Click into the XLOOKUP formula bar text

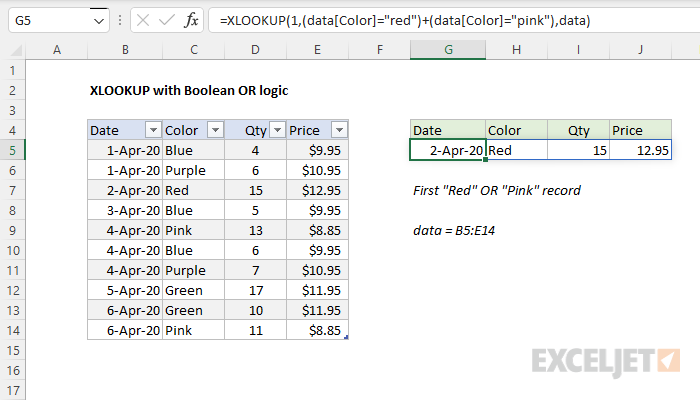pyautogui.click(x=404, y=21)
